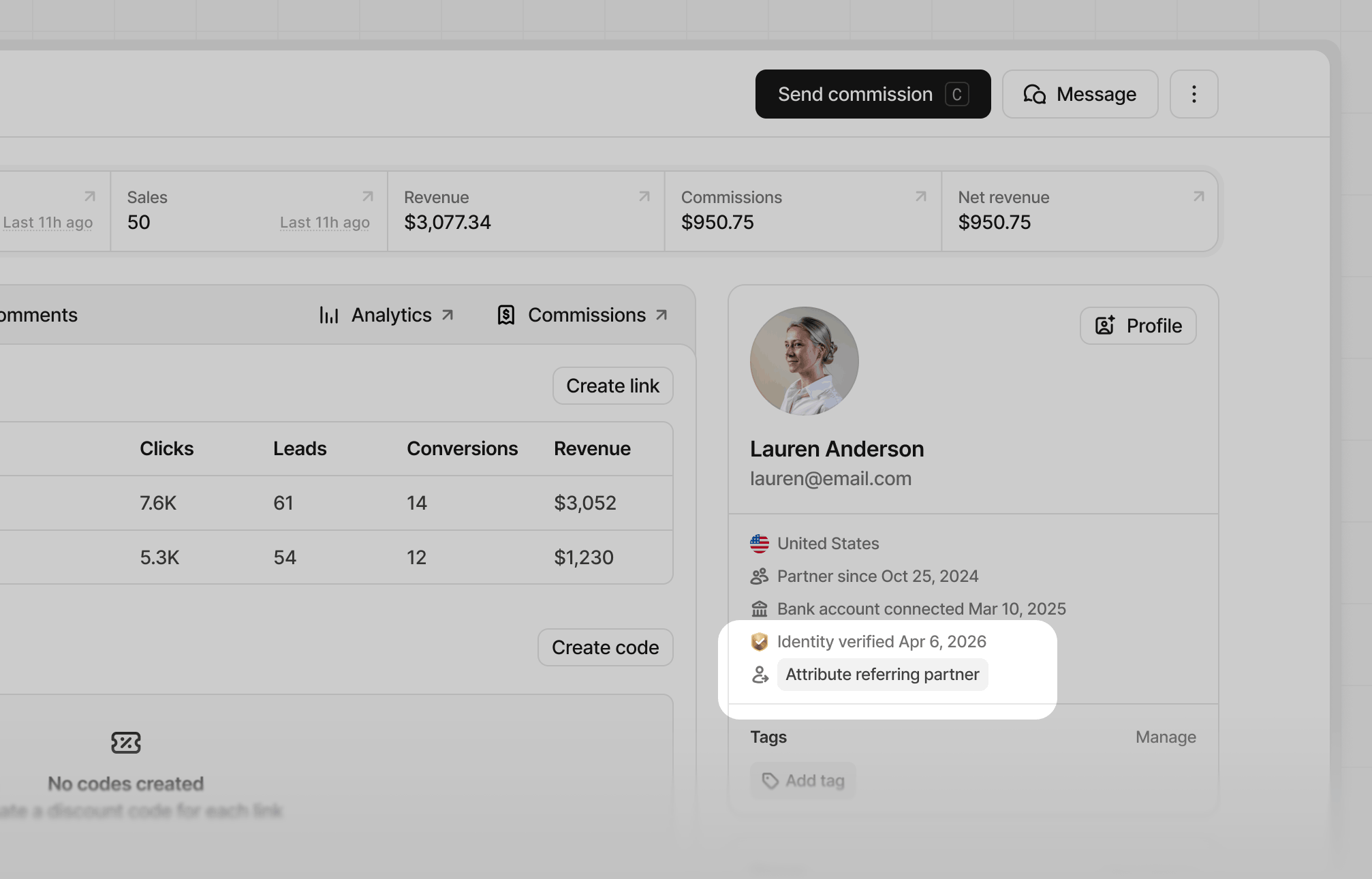The height and width of the screenshot is (879, 1372).
Task: Click Lauren Anderson's avatar photo
Action: tap(804, 361)
